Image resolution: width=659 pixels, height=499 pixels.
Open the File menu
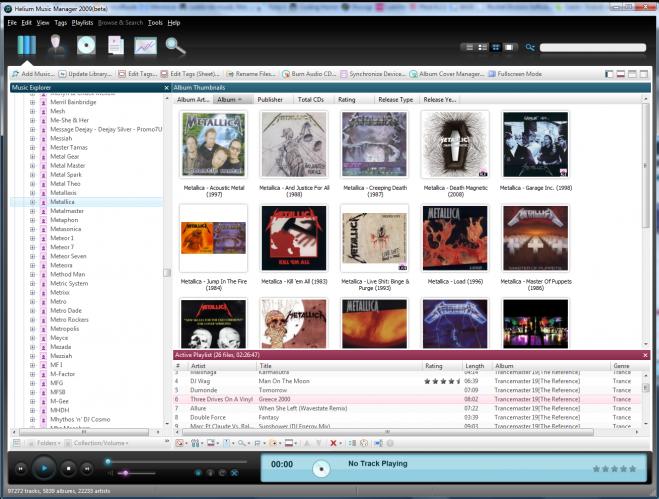pyautogui.click(x=12, y=23)
